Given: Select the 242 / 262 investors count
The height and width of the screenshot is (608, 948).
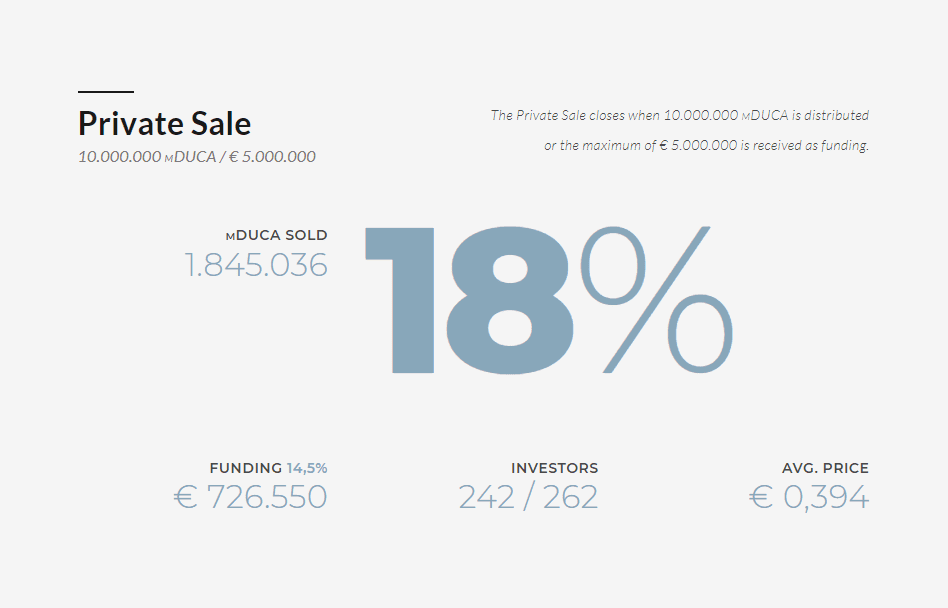Looking at the screenshot, I should (x=528, y=497).
